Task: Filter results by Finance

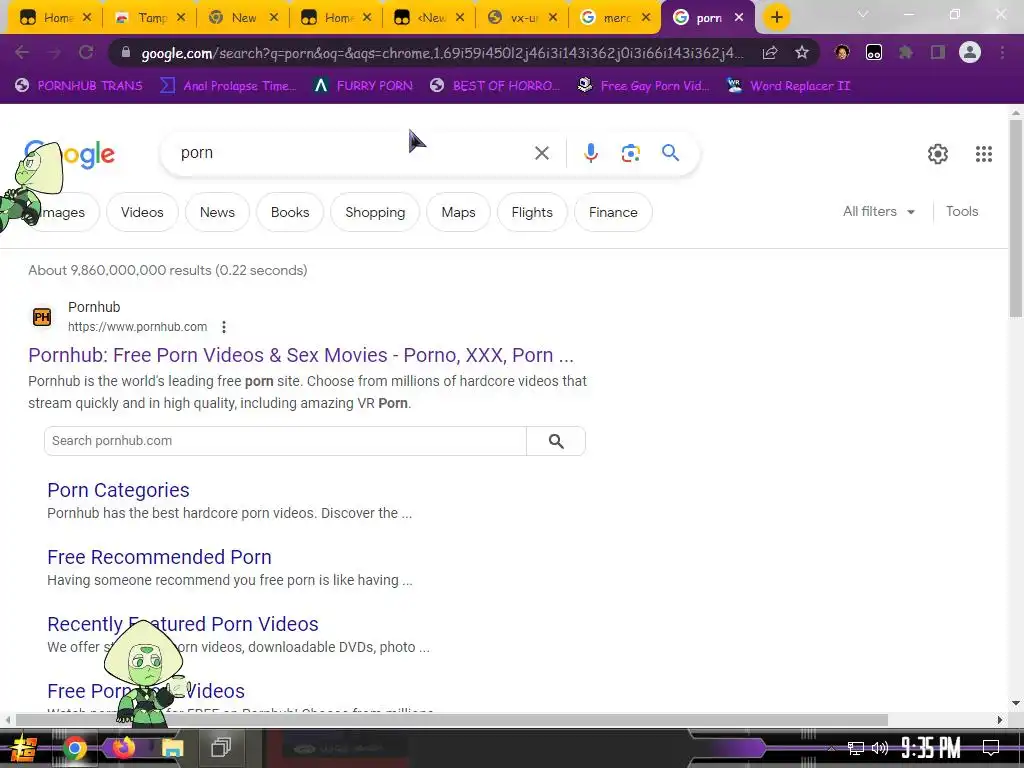Action: [x=613, y=212]
